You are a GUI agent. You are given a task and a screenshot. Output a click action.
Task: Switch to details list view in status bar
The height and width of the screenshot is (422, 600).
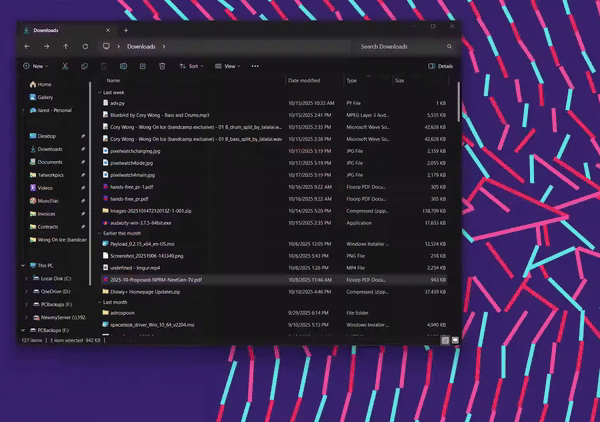(x=445, y=340)
